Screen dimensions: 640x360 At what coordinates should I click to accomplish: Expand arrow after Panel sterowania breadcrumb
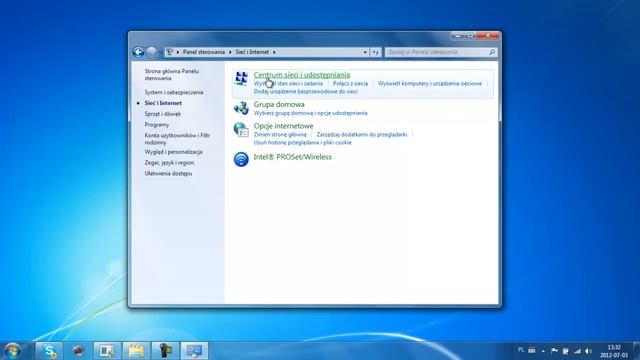tap(230, 52)
